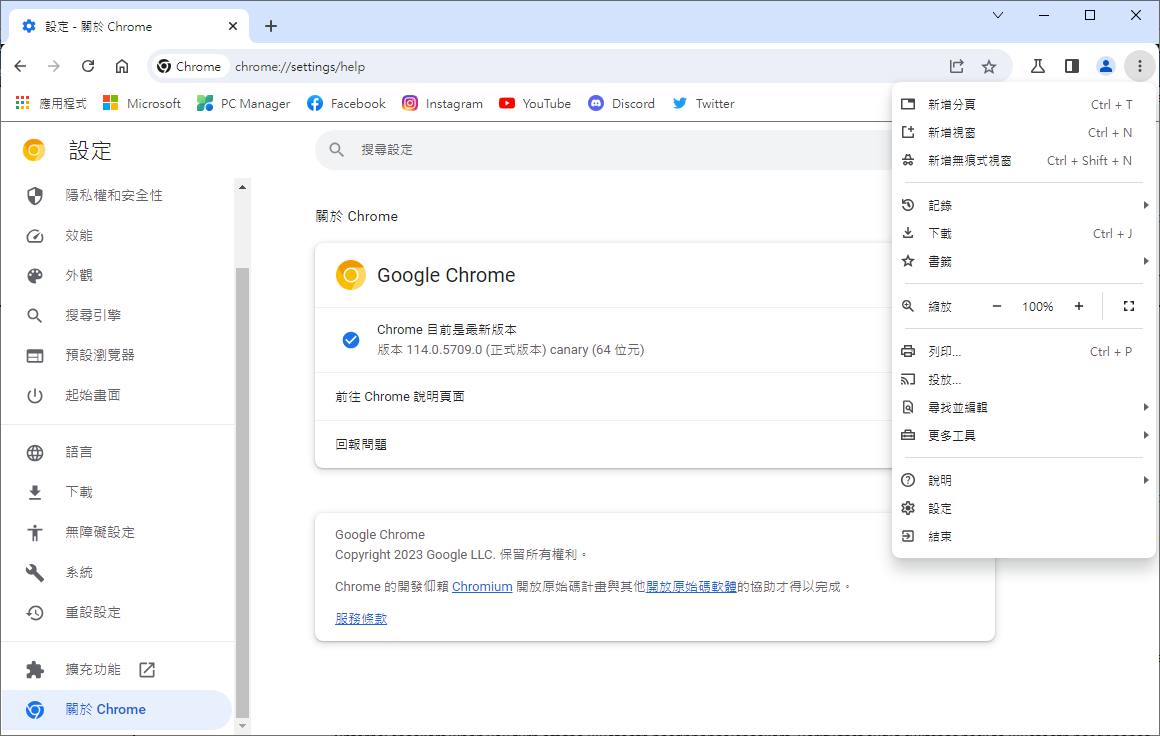Viewport: 1160px width, 736px height.
Task: Reload the page with refresh icon
Action: tap(88, 67)
